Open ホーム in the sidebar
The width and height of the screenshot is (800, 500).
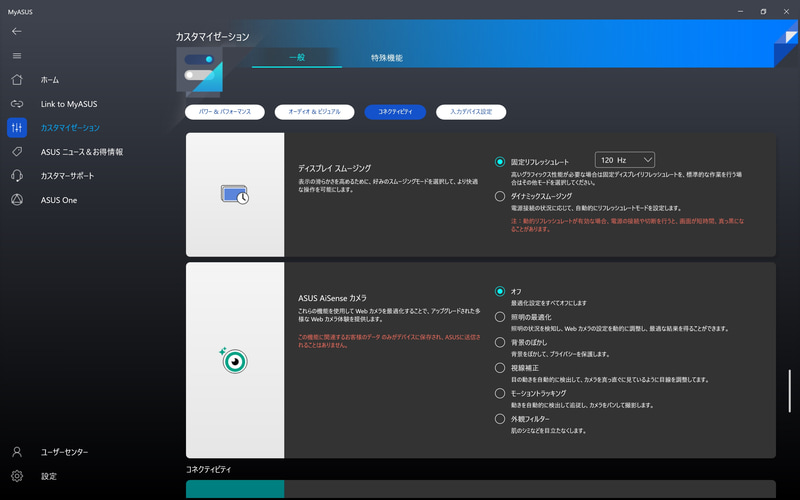(x=49, y=80)
